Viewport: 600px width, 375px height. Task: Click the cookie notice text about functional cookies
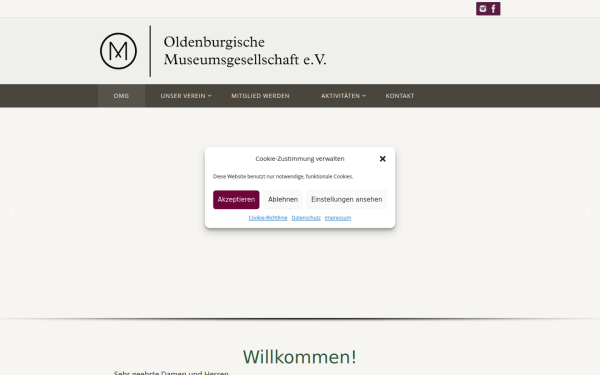click(283, 176)
